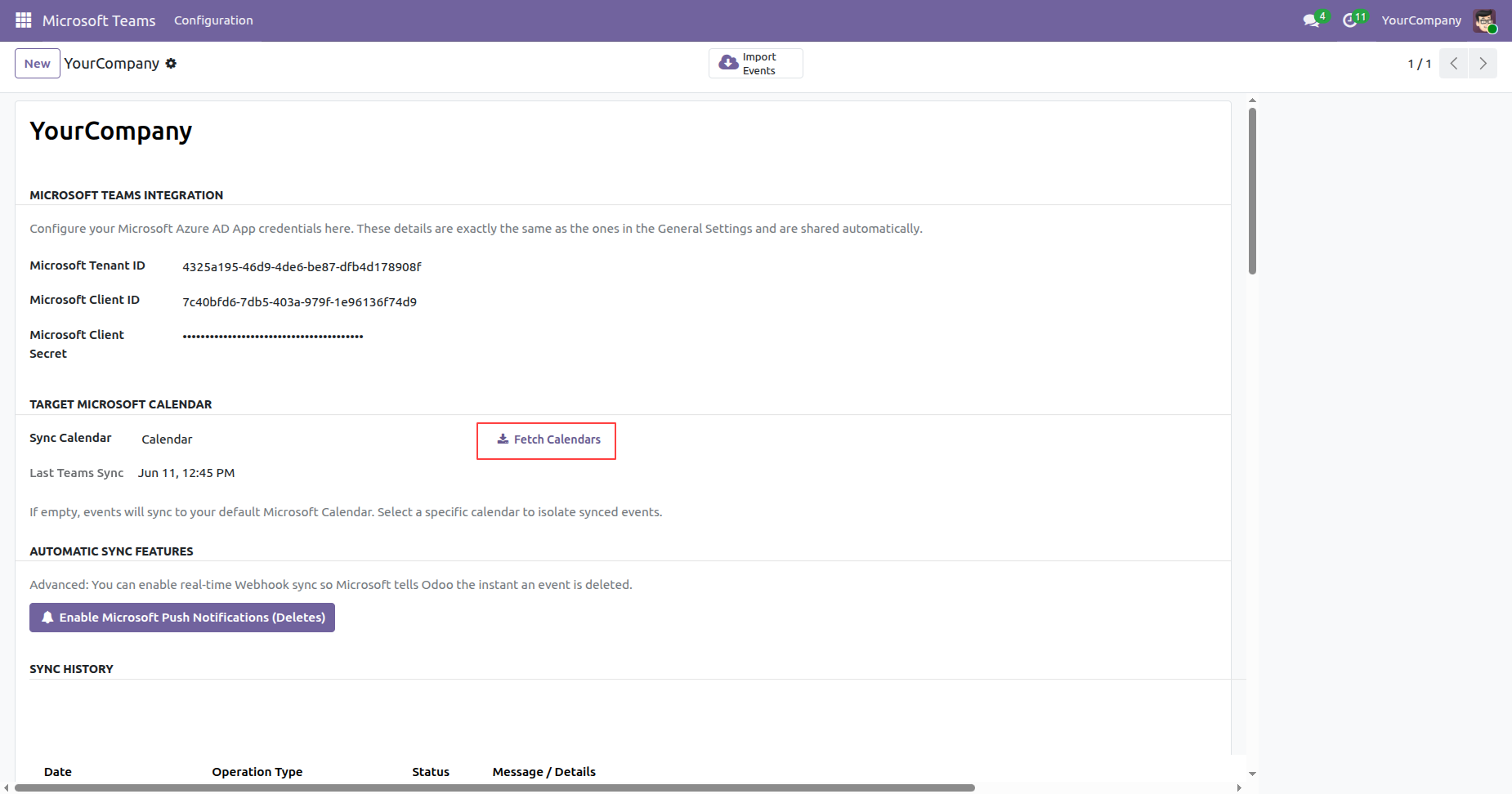Click the pager counter 1 / 1

[x=1420, y=64]
